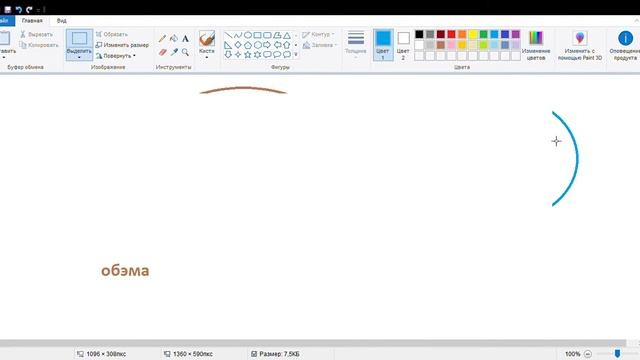Viewport: 640px width, 360px height.
Task: Pick the oval shape
Action: [248, 35]
